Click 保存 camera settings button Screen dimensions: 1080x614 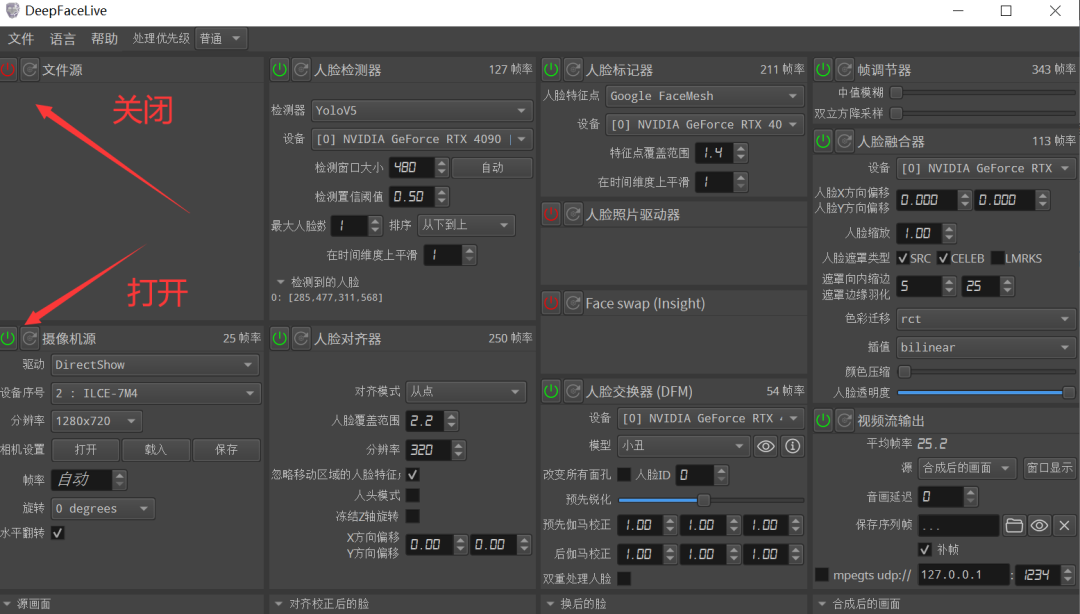click(226, 449)
